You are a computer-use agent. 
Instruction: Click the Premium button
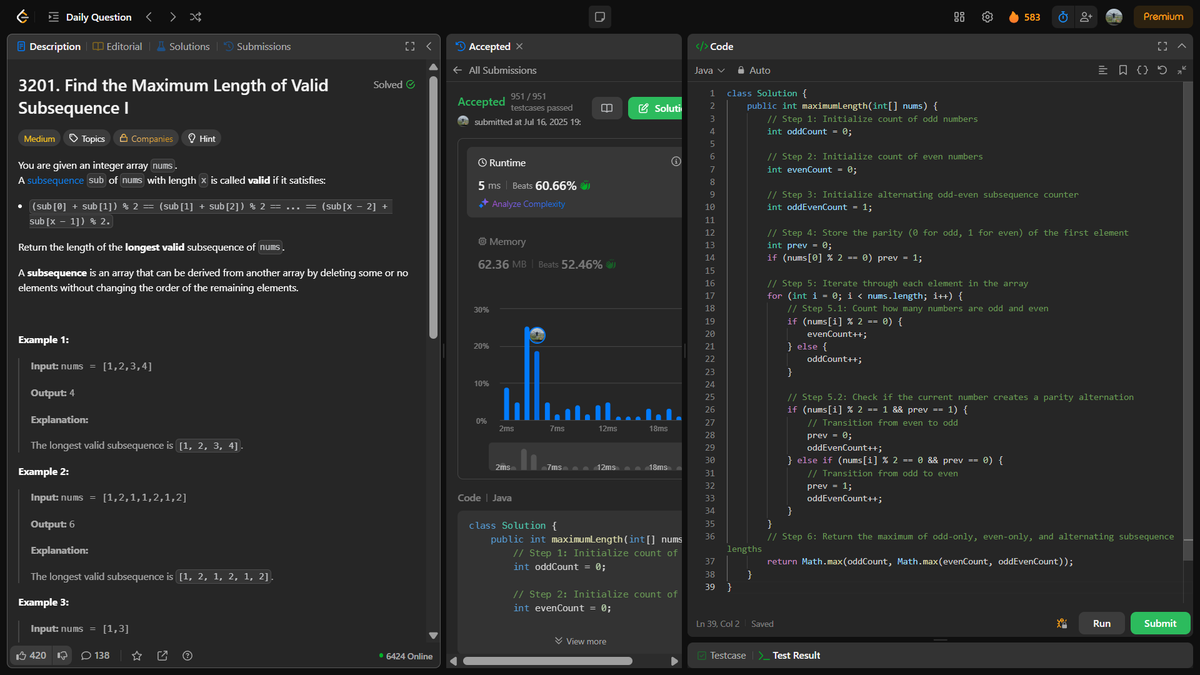tap(1163, 17)
